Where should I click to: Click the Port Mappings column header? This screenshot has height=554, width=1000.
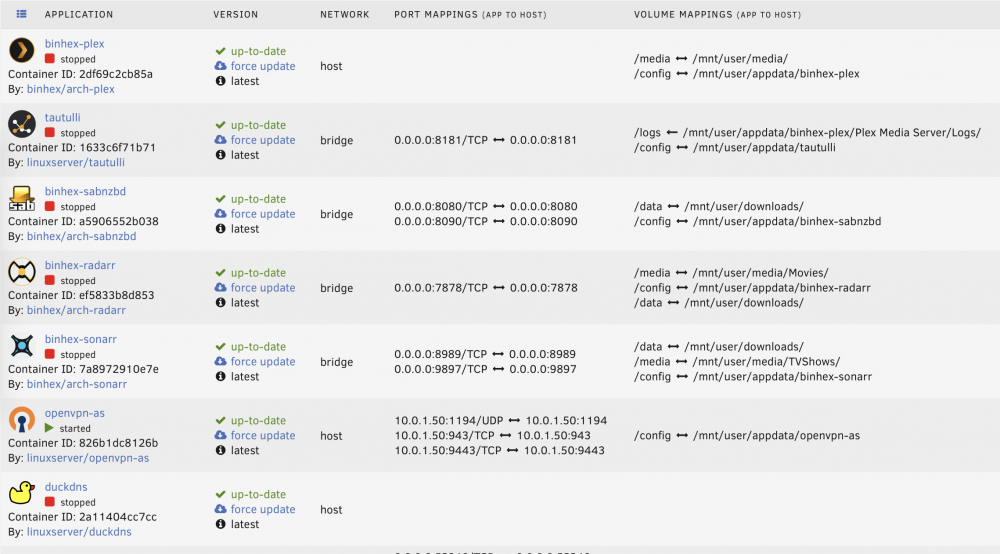pyautogui.click(x=470, y=14)
